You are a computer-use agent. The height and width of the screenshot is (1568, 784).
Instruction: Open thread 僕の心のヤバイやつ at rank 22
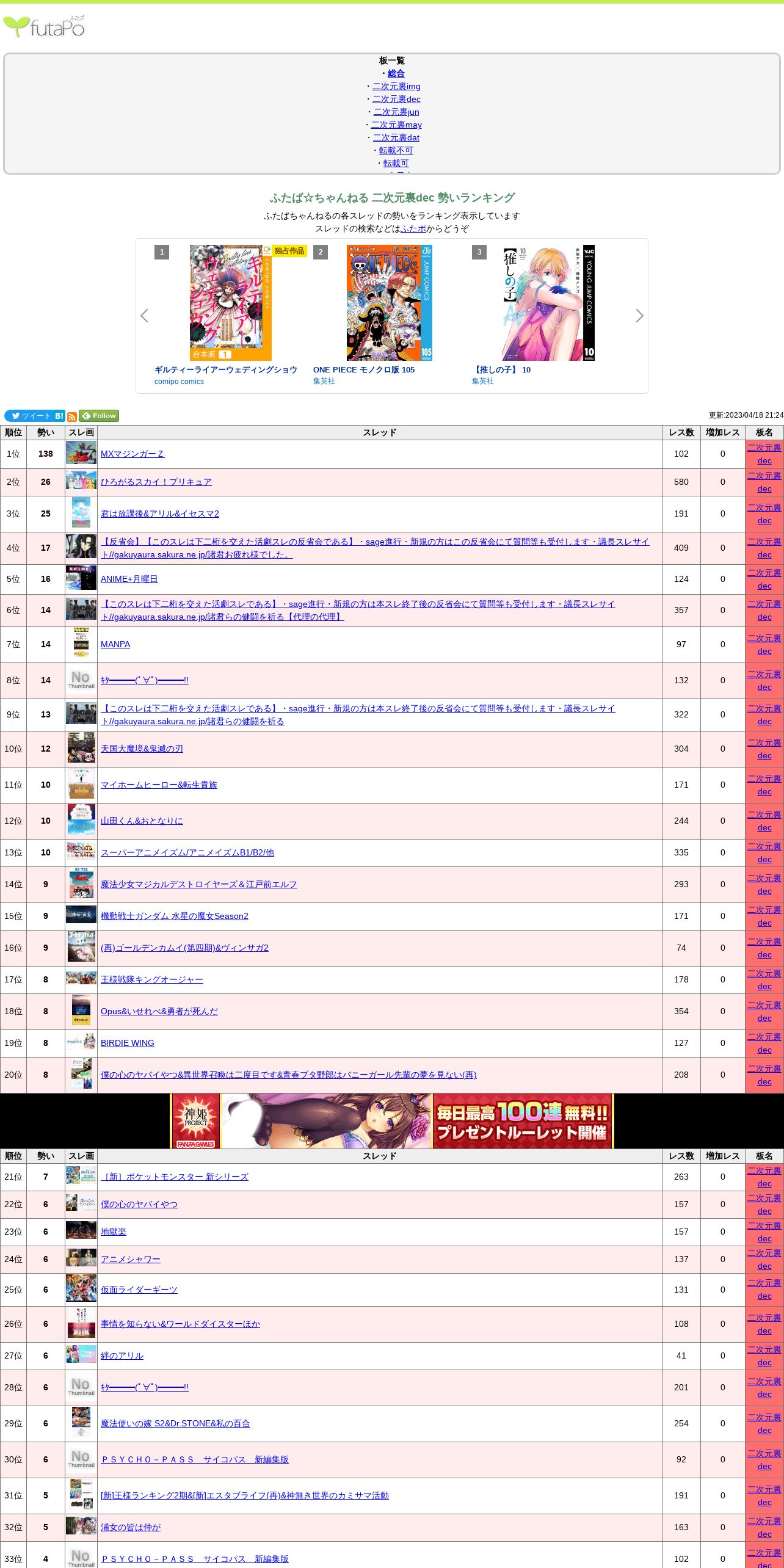[139, 1204]
